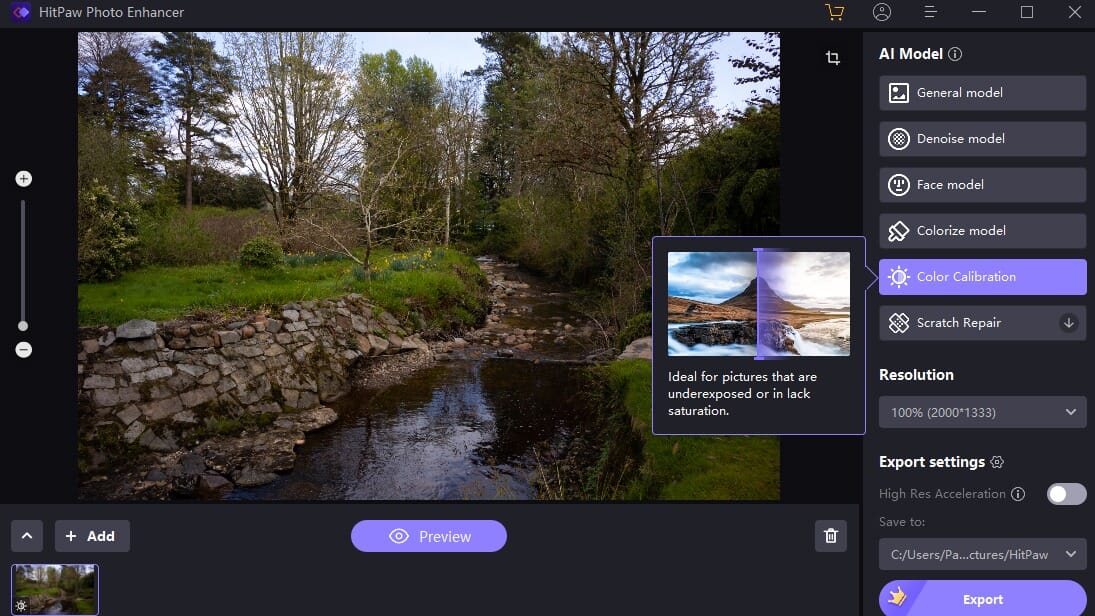Select the Denoise model
Viewport: 1095px width, 616px height.
[982, 138]
